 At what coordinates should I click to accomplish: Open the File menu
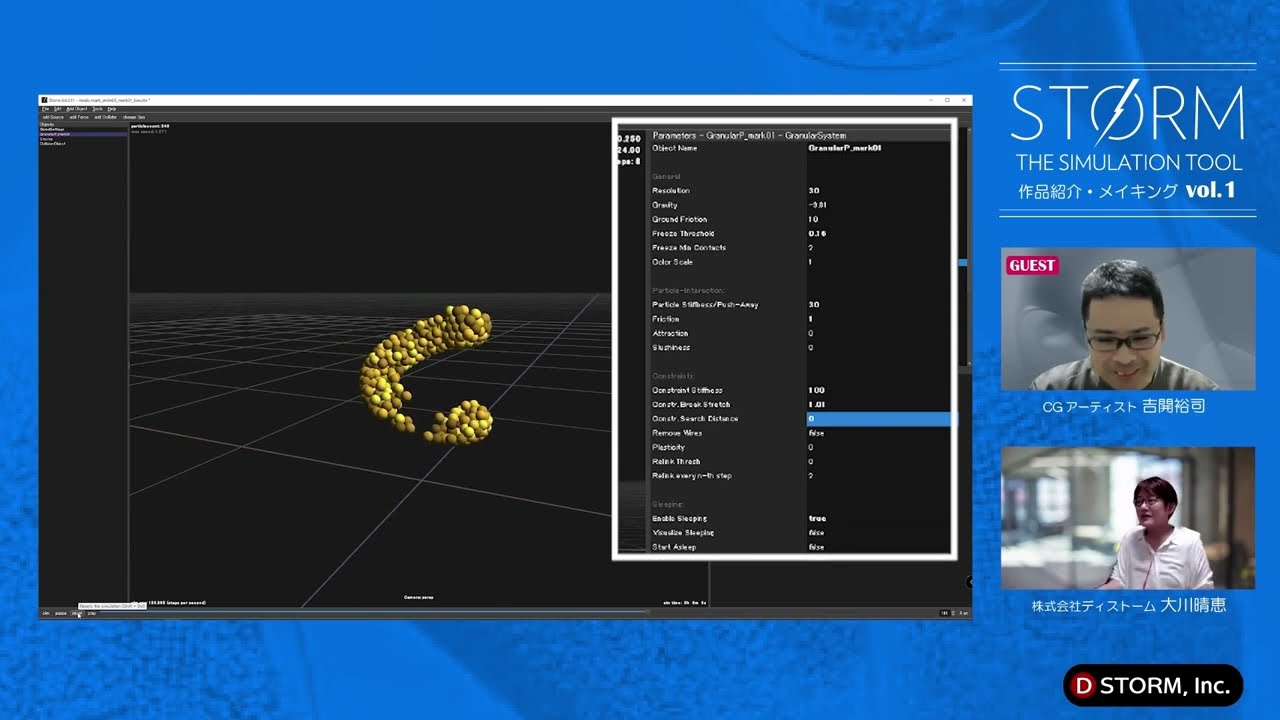(x=46, y=109)
